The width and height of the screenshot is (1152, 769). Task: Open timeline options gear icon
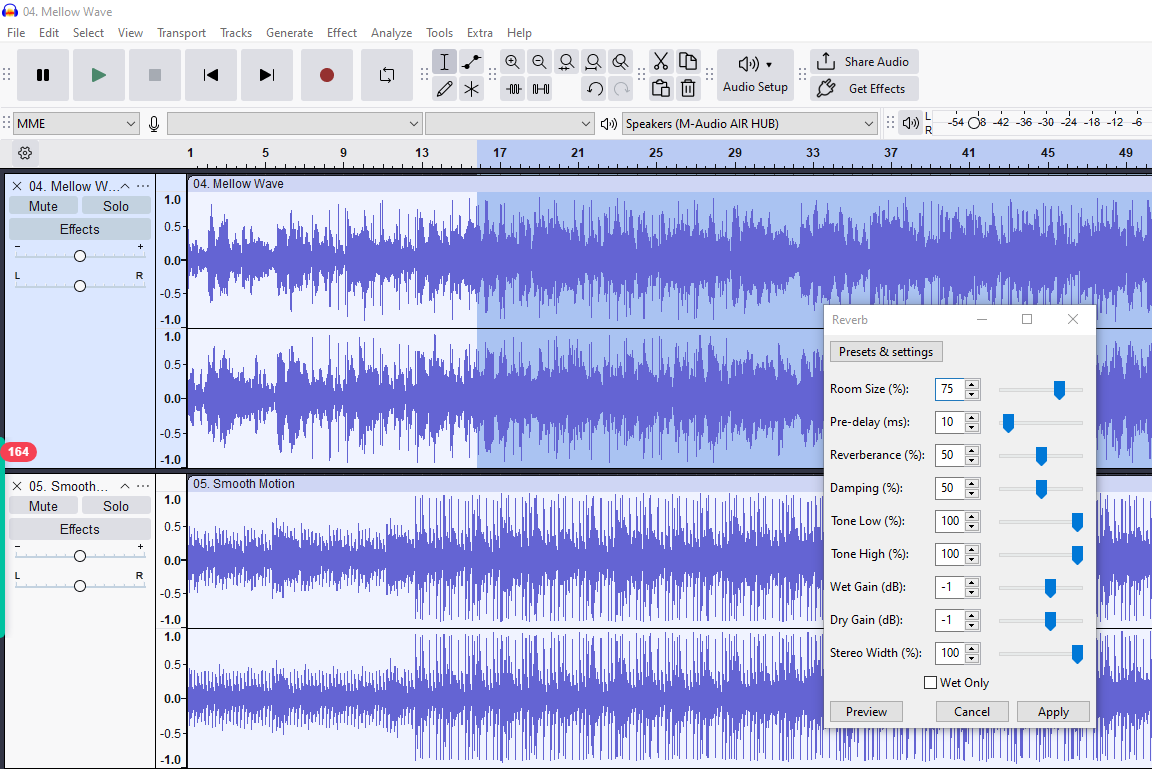coord(25,153)
